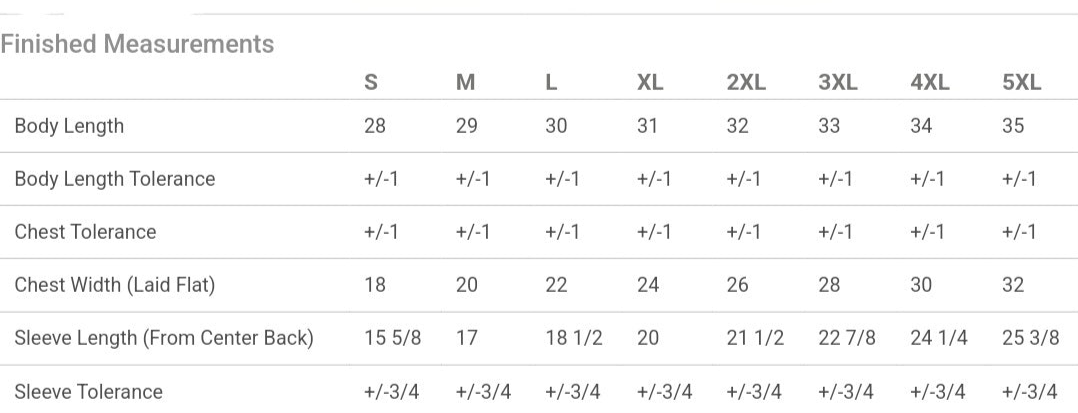Select Chest Width value 24 for XL

point(648,285)
